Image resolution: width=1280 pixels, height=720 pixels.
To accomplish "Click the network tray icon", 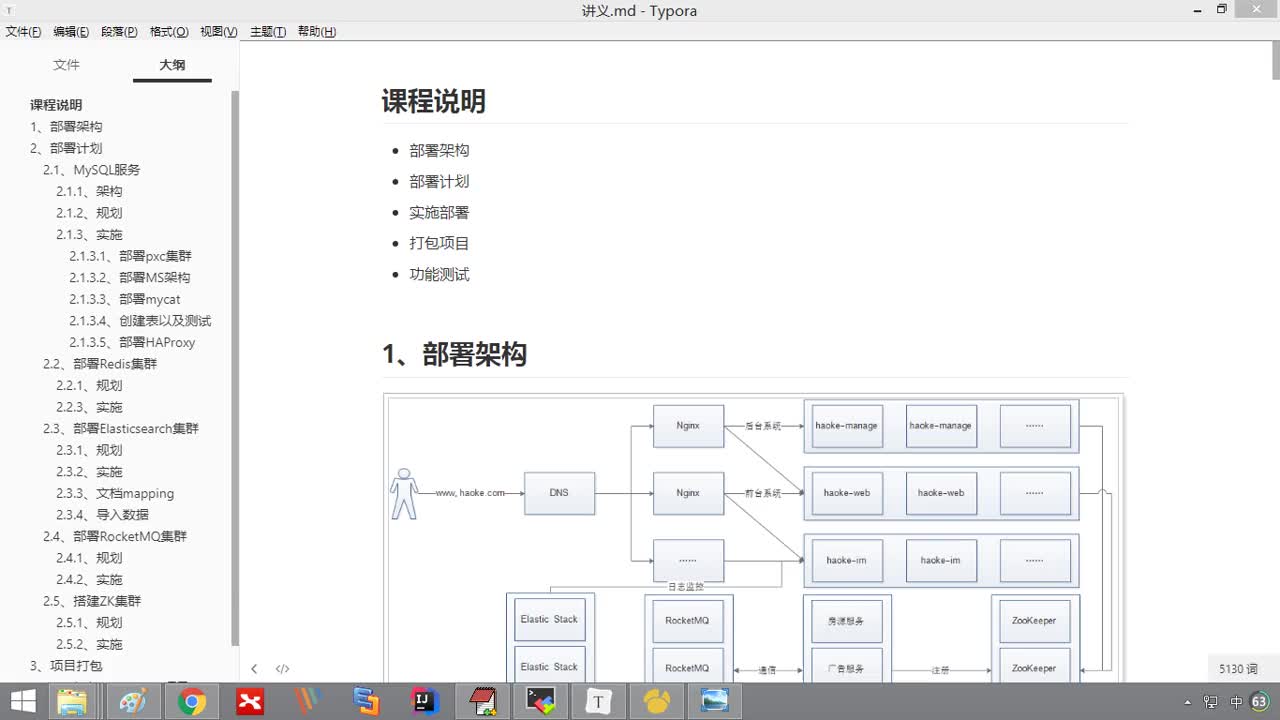I will pos(1211,702).
